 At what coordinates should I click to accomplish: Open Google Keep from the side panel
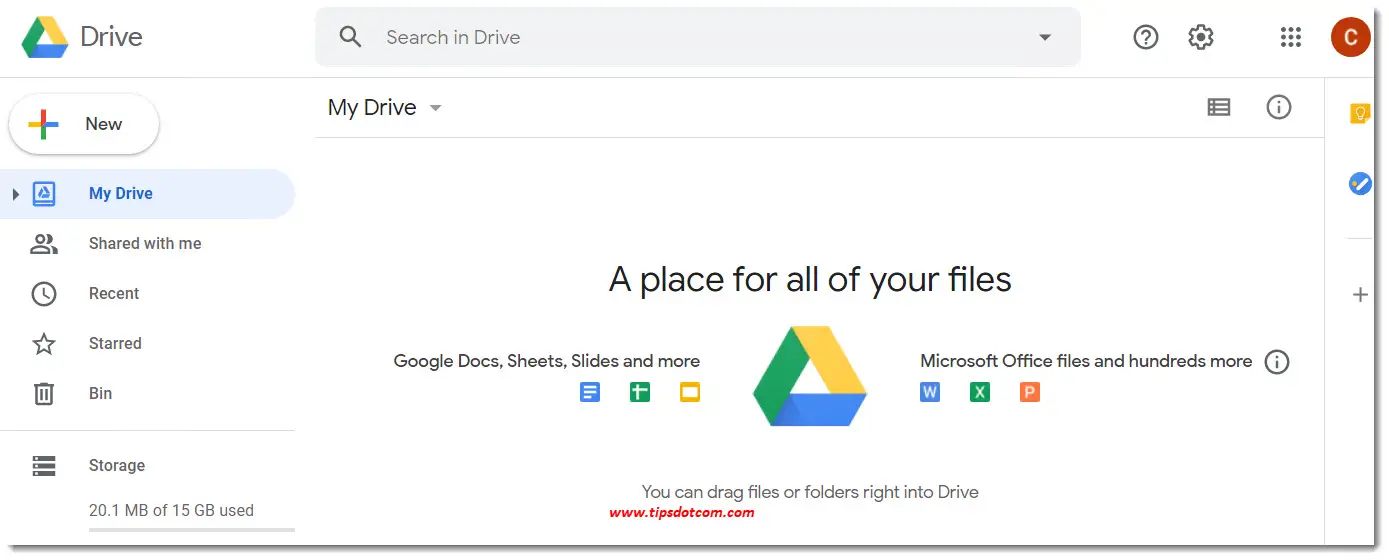pos(1359,113)
